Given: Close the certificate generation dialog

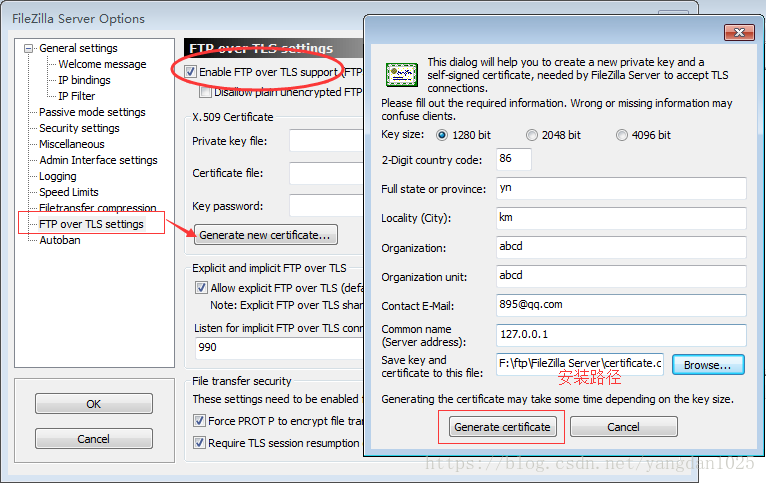Looking at the screenshot, I should pos(739,32).
